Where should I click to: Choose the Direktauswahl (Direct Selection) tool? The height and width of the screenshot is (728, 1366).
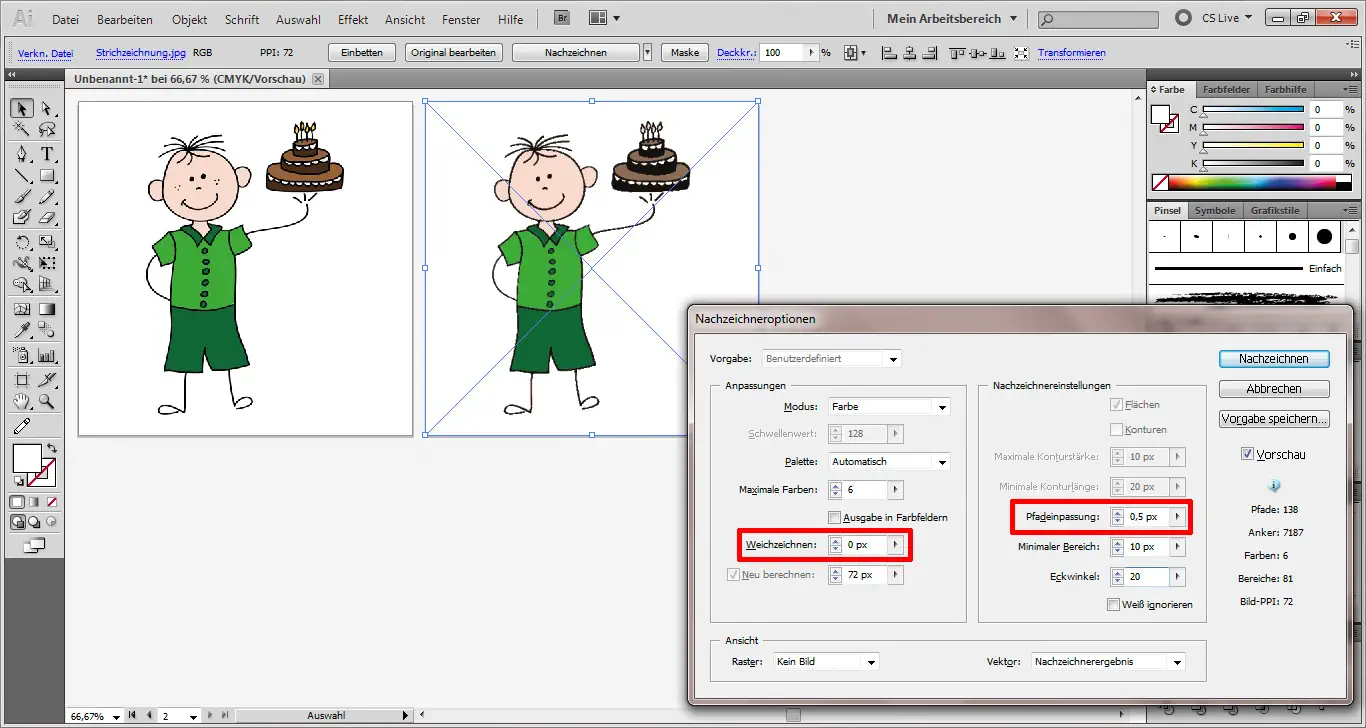click(47, 108)
